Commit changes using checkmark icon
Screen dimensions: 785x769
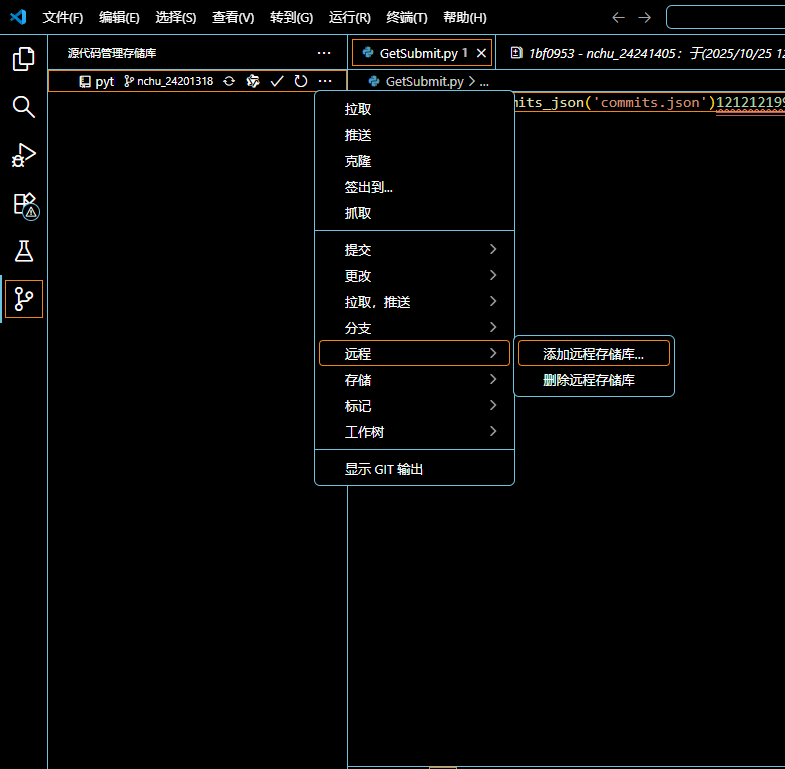coord(277,81)
